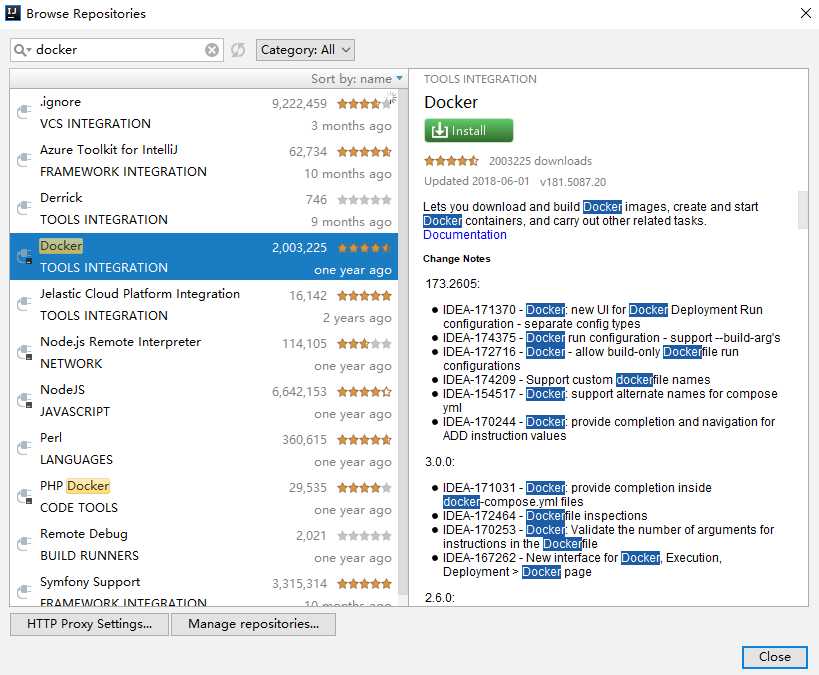Click the IntelliJ logo in the title bar
The height and width of the screenshot is (675, 819).
click(x=13, y=13)
